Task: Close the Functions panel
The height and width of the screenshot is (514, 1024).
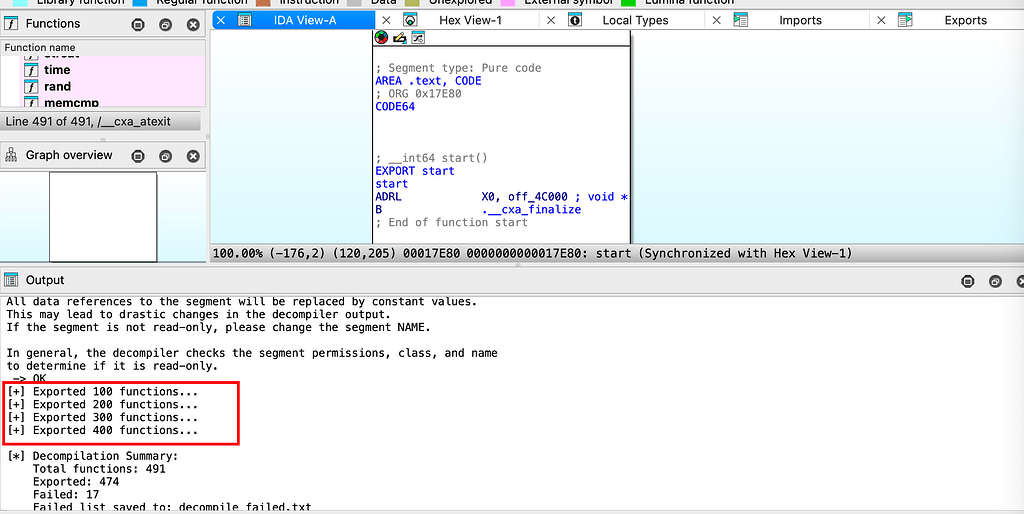Action: point(193,25)
